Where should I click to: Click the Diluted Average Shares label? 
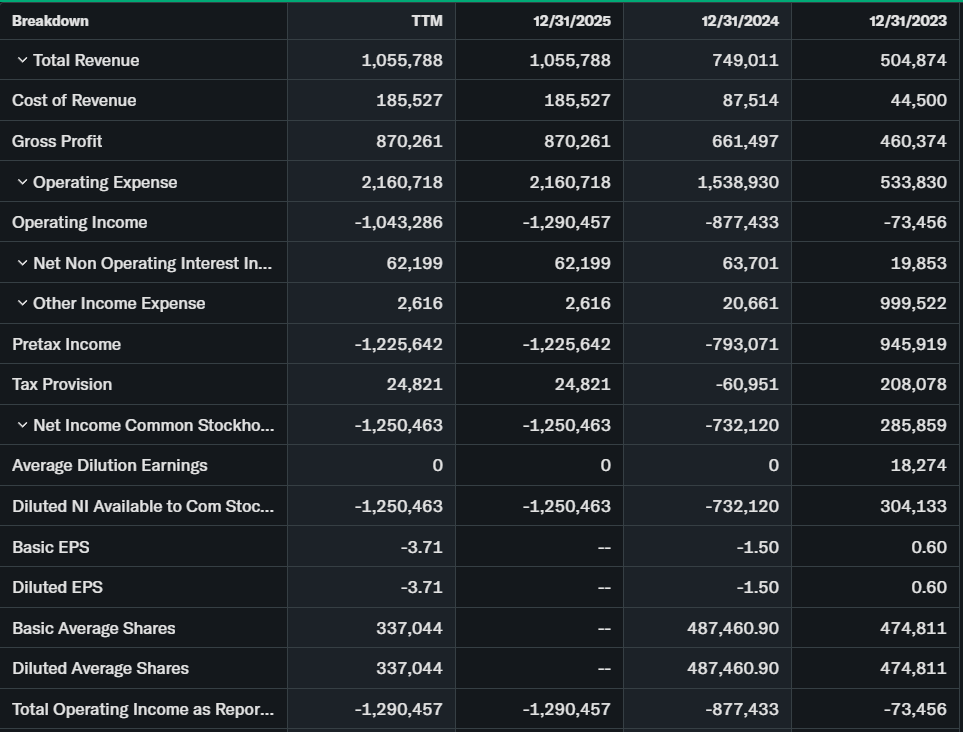(100, 669)
